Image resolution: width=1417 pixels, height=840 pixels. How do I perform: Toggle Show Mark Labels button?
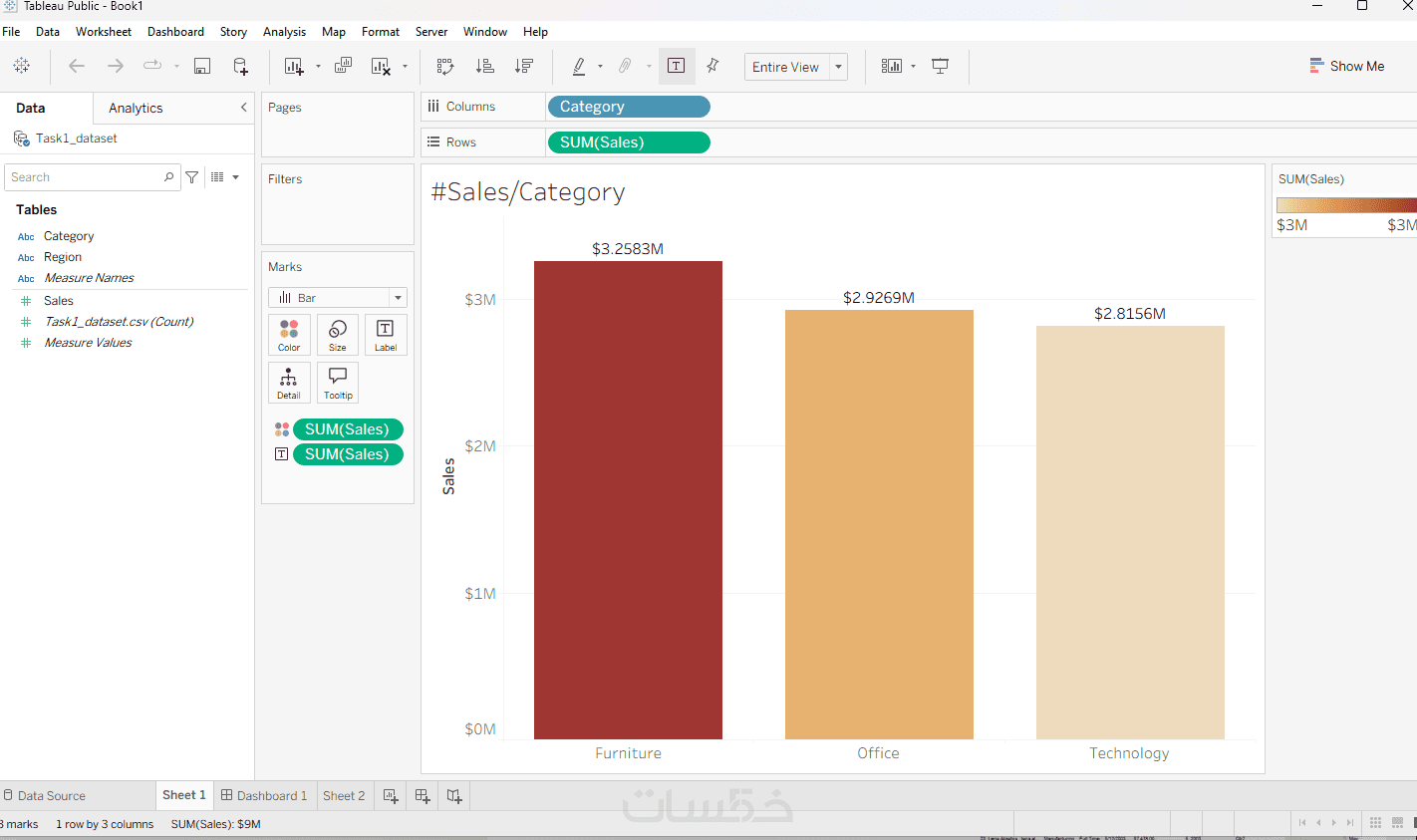click(677, 66)
